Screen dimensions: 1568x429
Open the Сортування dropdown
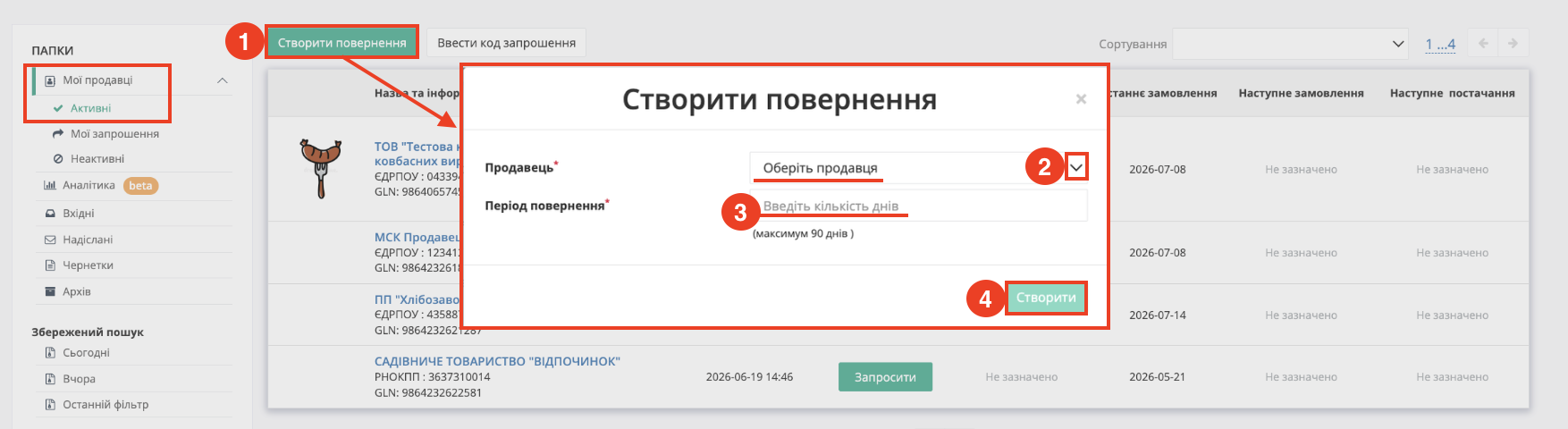pyautogui.click(x=1290, y=44)
